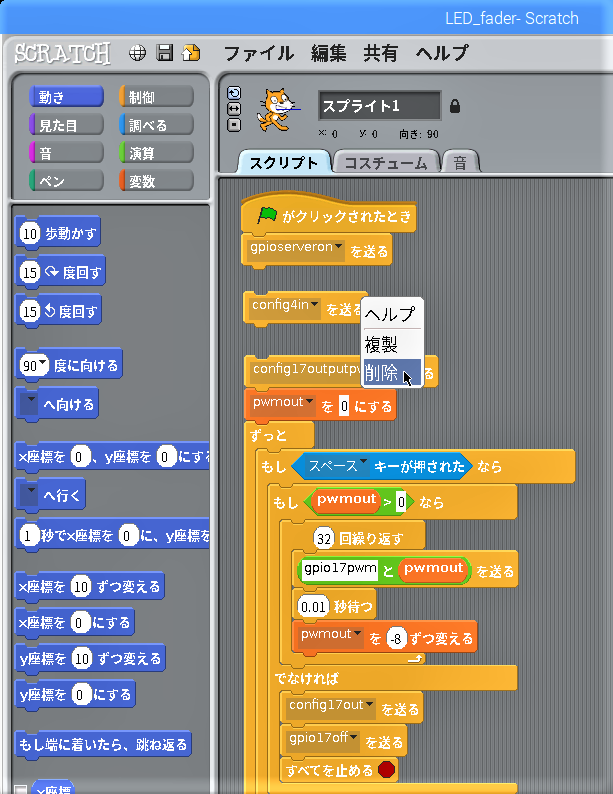Image resolution: width=613 pixels, height=794 pixels.
Task: Select the 変数 block category
Action: (156, 181)
